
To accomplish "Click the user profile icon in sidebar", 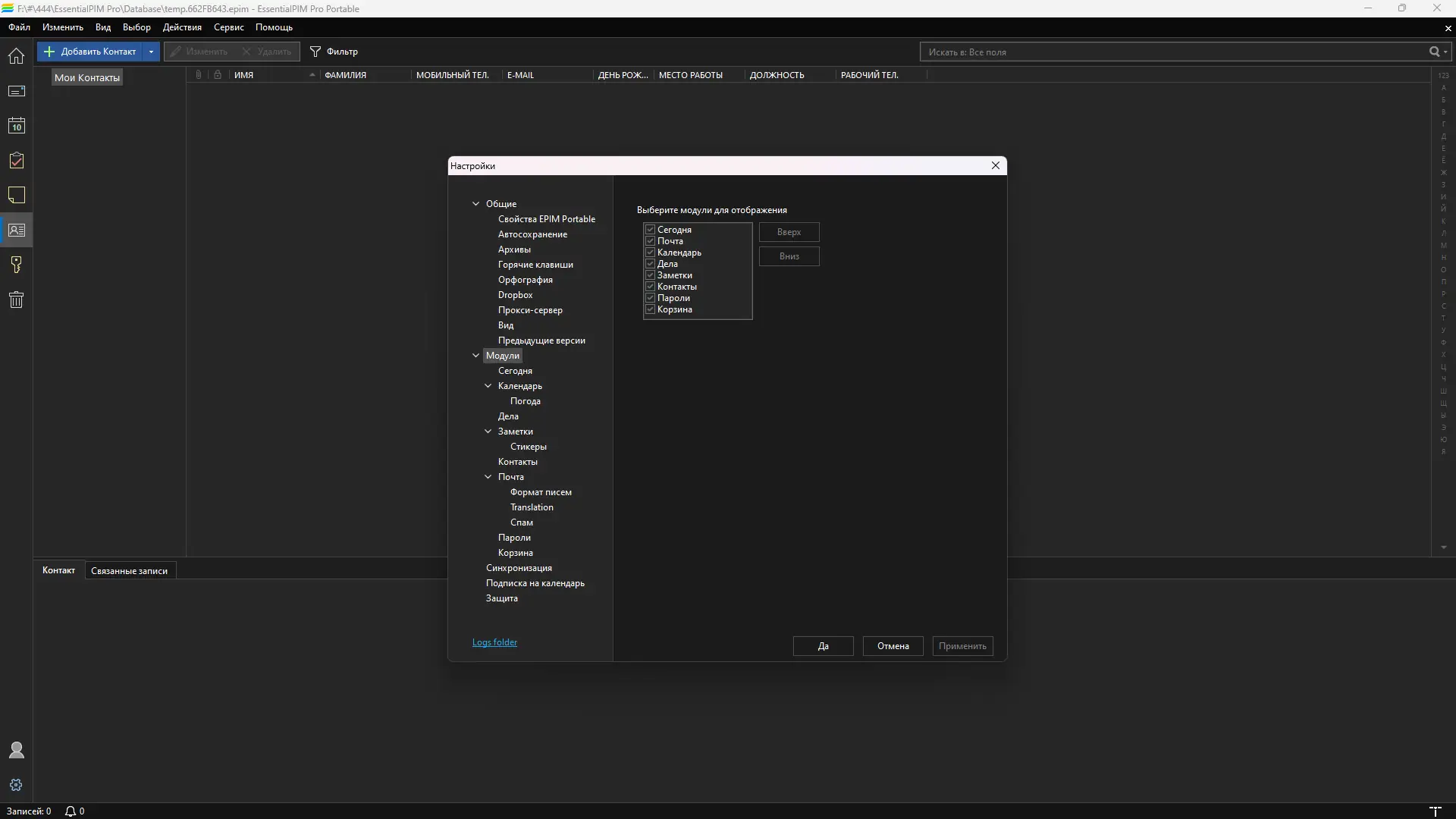I will (16, 750).
